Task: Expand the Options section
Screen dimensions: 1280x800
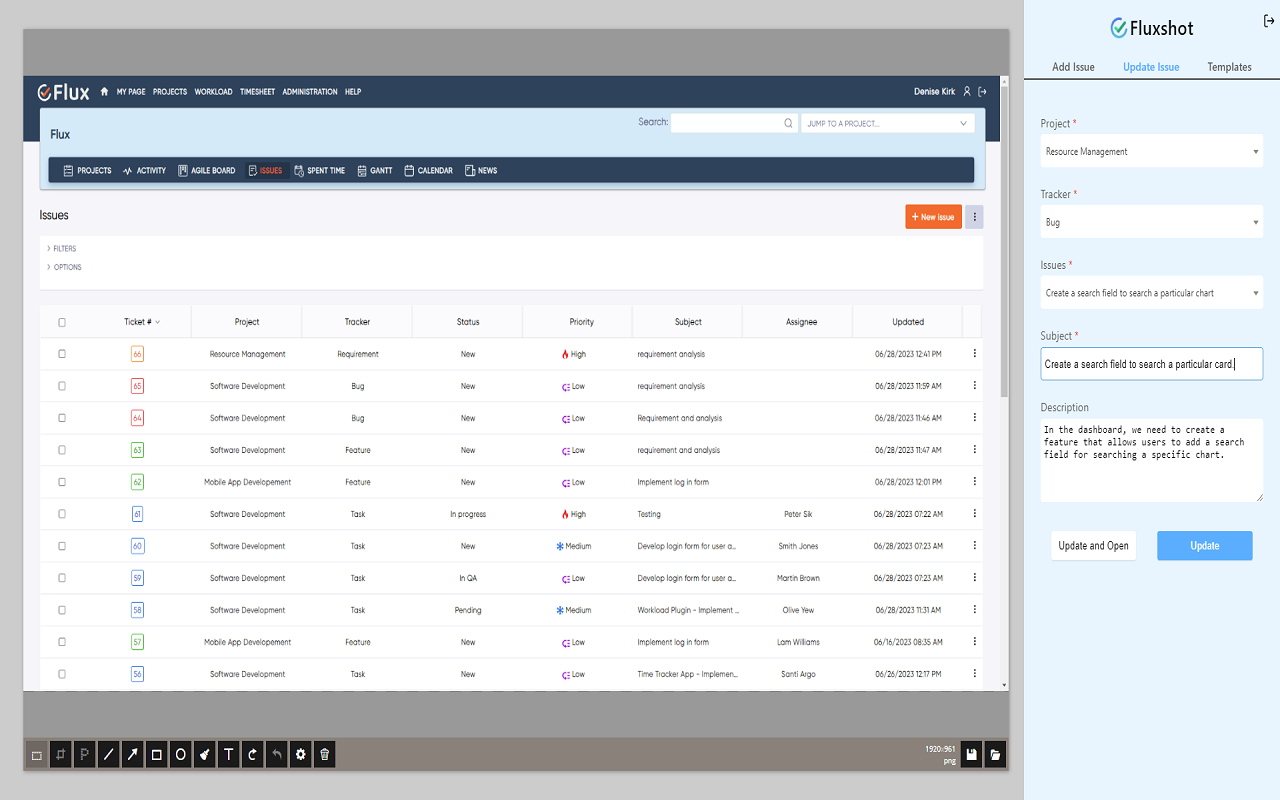Action: 64,267
